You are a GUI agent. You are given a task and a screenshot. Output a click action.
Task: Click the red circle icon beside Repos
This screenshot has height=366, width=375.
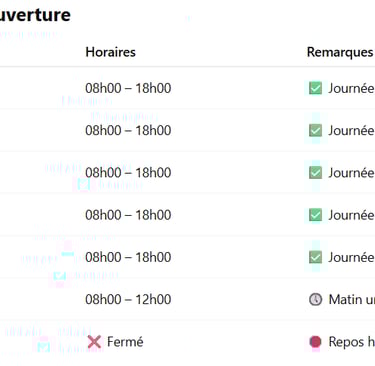tap(315, 342)
